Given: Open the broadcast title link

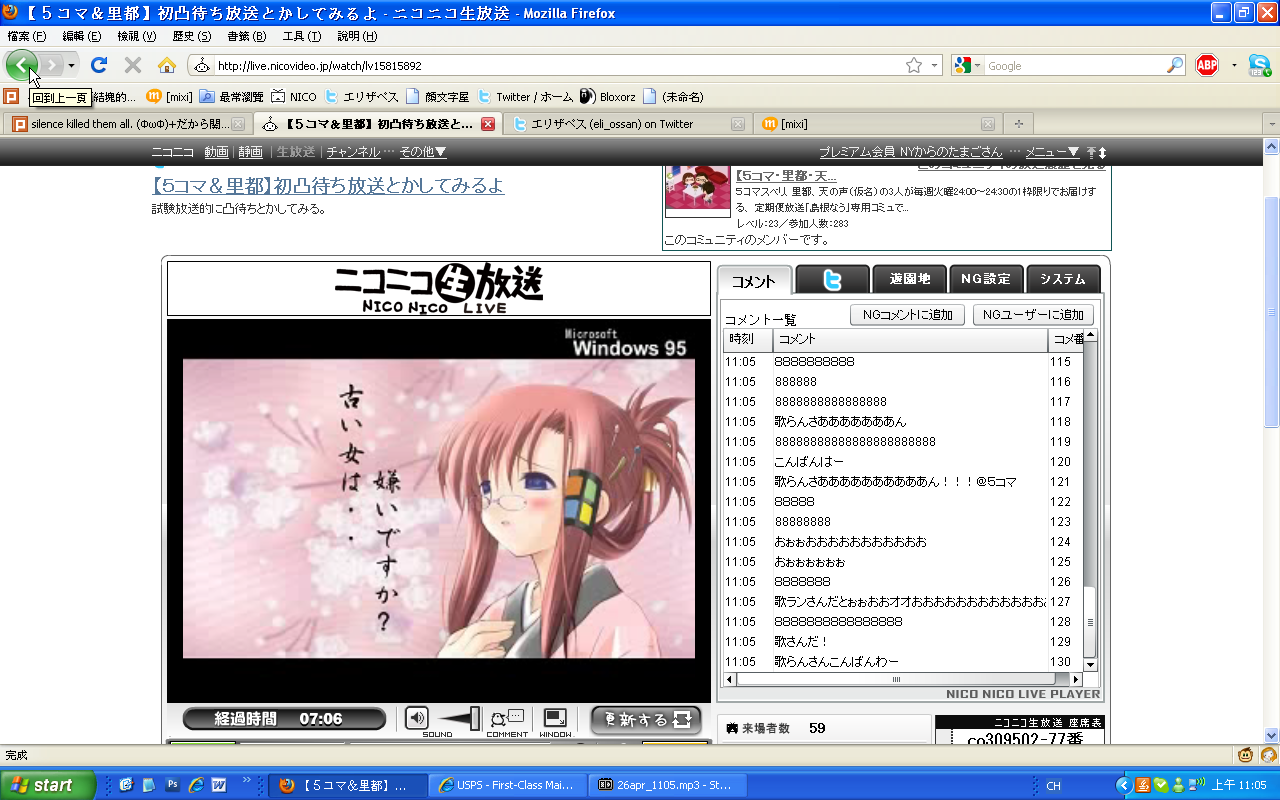Looking at the screenshot, I should tap(328, 186).
